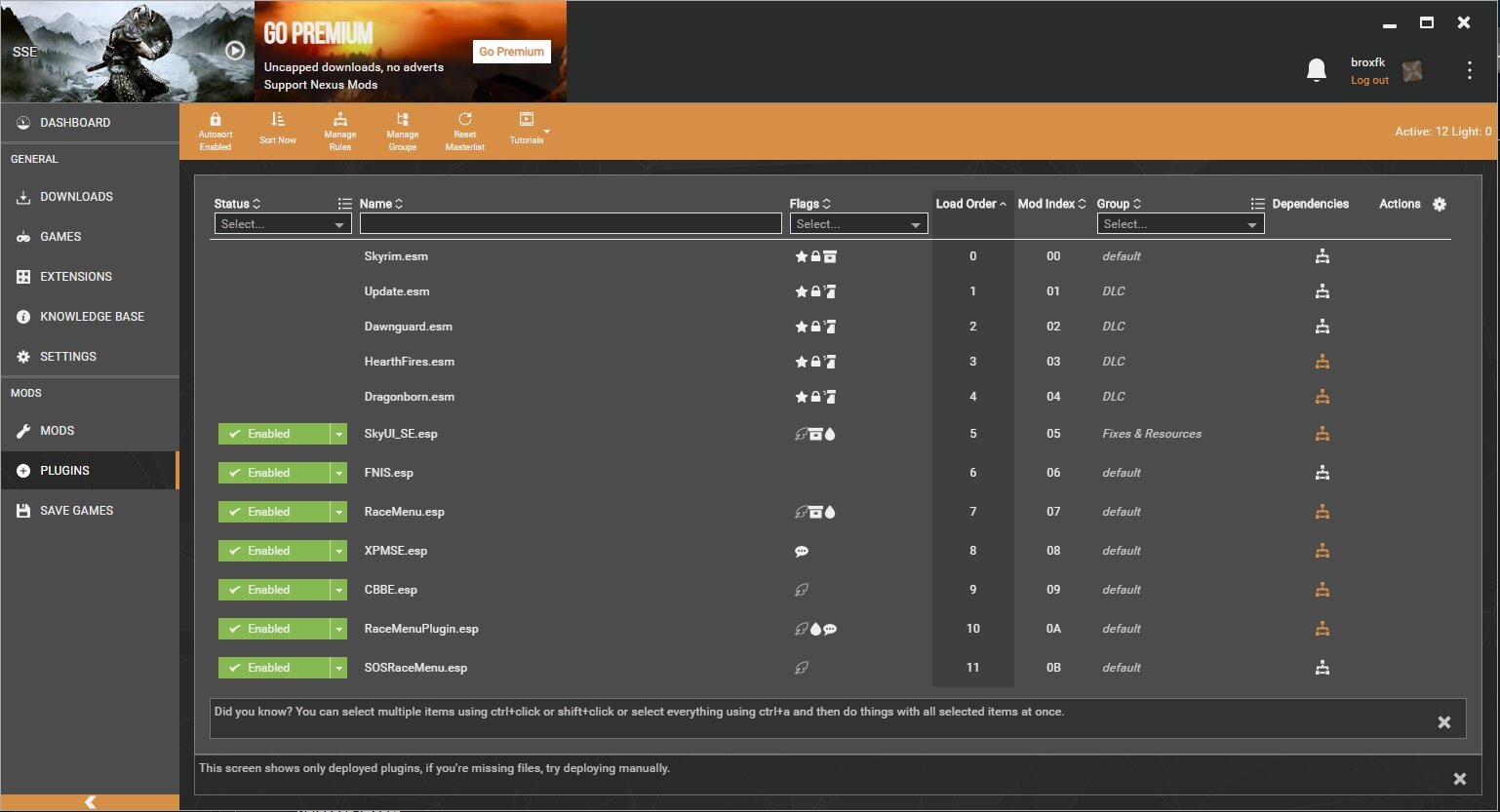
Task: Toggle the Enabled status of XPMSE.esp
Action: click(x=274, y=551)
